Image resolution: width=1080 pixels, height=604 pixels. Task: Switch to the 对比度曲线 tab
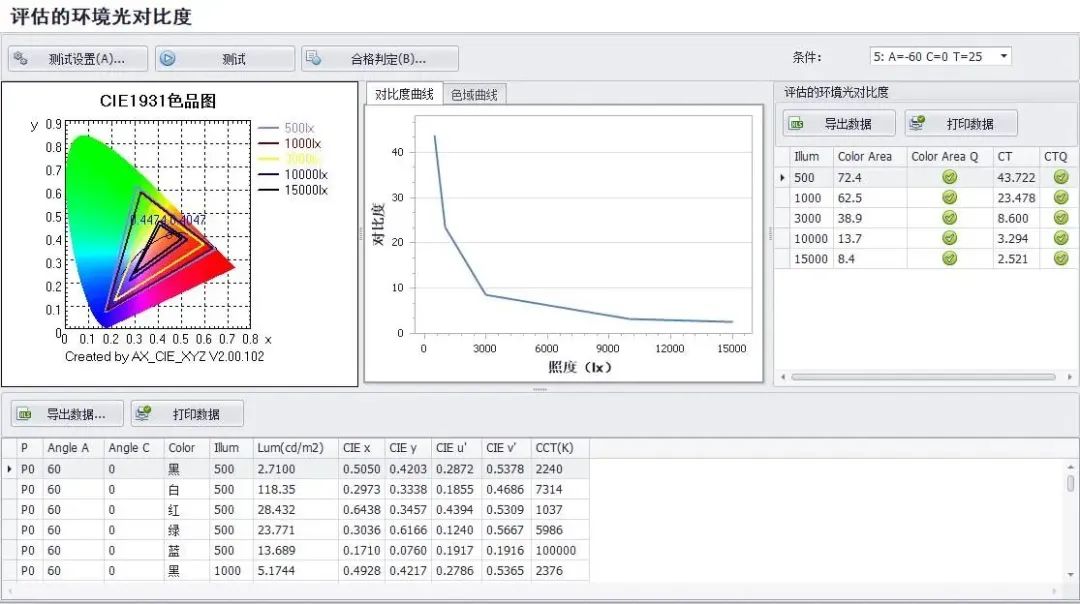(x=404, y=94)
